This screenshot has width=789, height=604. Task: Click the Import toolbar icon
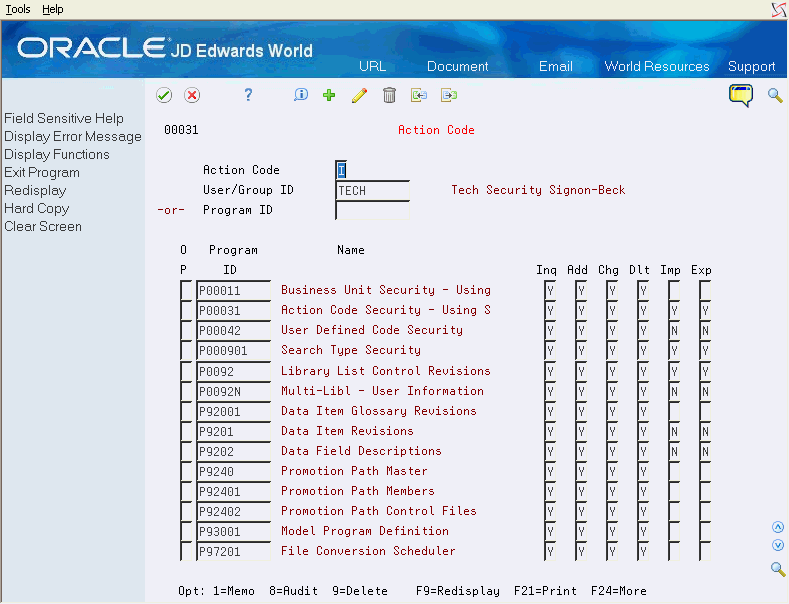click(419, 95)
